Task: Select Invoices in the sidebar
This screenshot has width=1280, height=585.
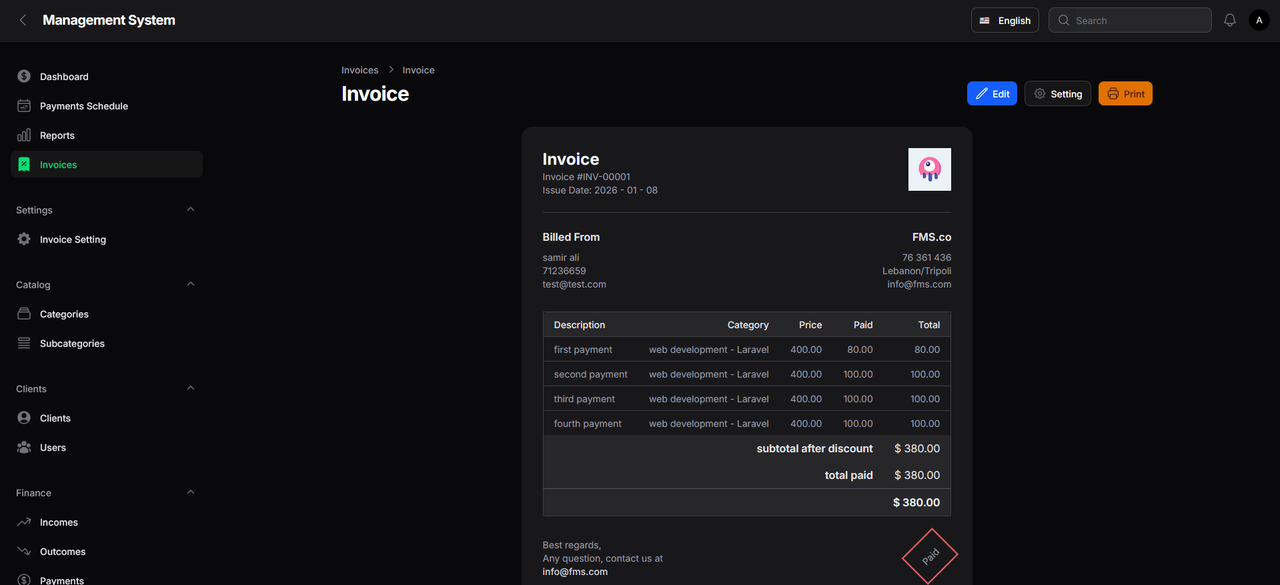Action: pyautogui.click(x=107, y=164)
